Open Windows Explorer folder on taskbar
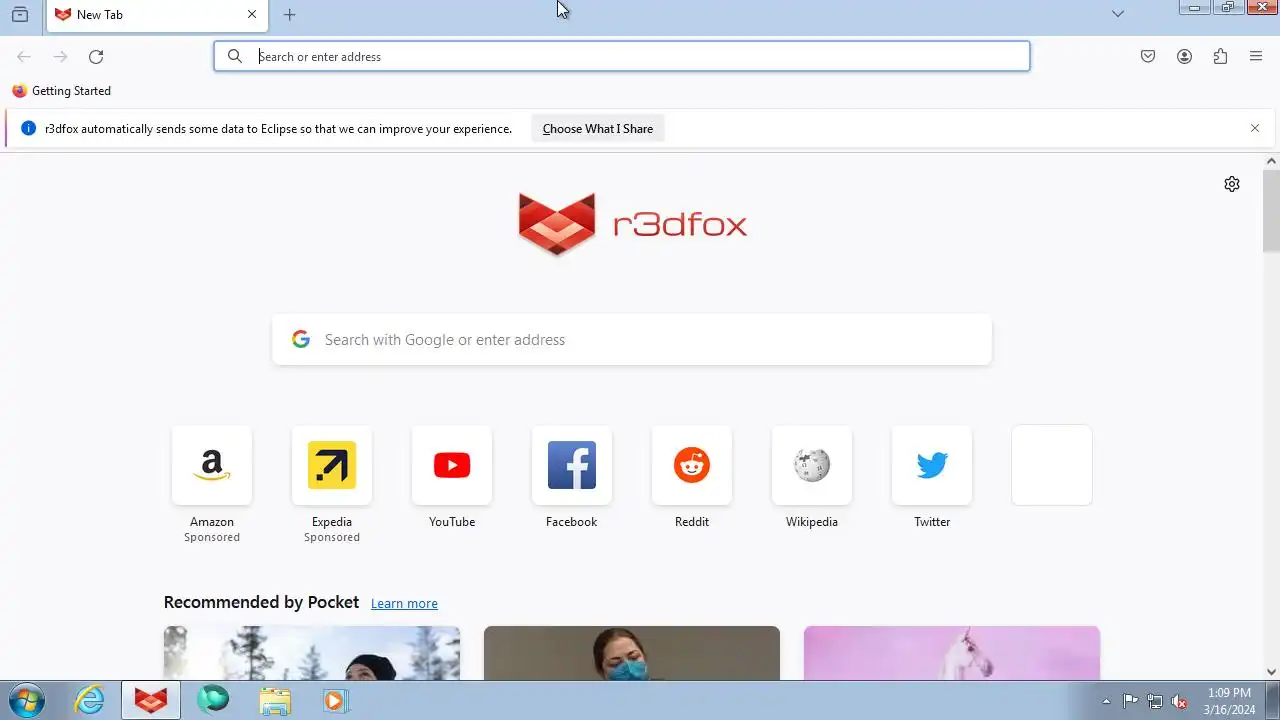 [x=274, y=700]
